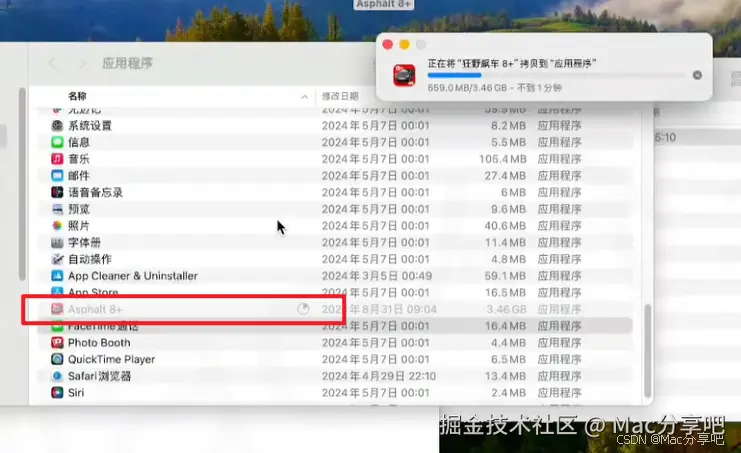This screenshot has width=741, height=453.
Task: Click the 系统设置 app icon
Action: (x=57, y=126)
